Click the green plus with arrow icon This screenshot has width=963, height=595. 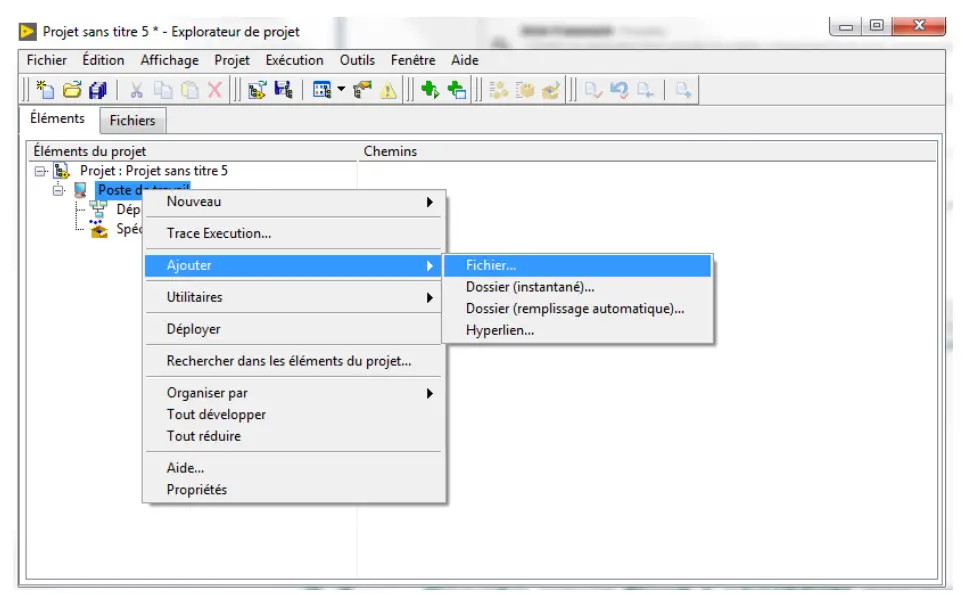[x=430, y=90]
